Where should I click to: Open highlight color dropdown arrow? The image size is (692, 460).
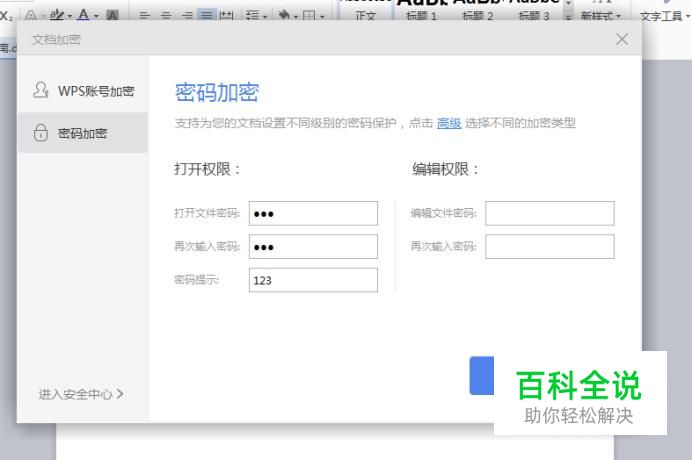[70, 17]
